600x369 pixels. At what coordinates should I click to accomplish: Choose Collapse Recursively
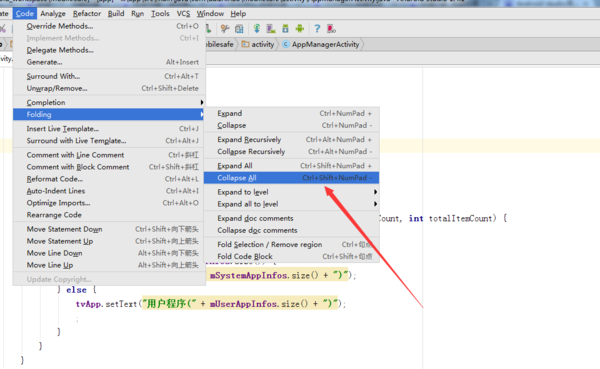point(292,152)
